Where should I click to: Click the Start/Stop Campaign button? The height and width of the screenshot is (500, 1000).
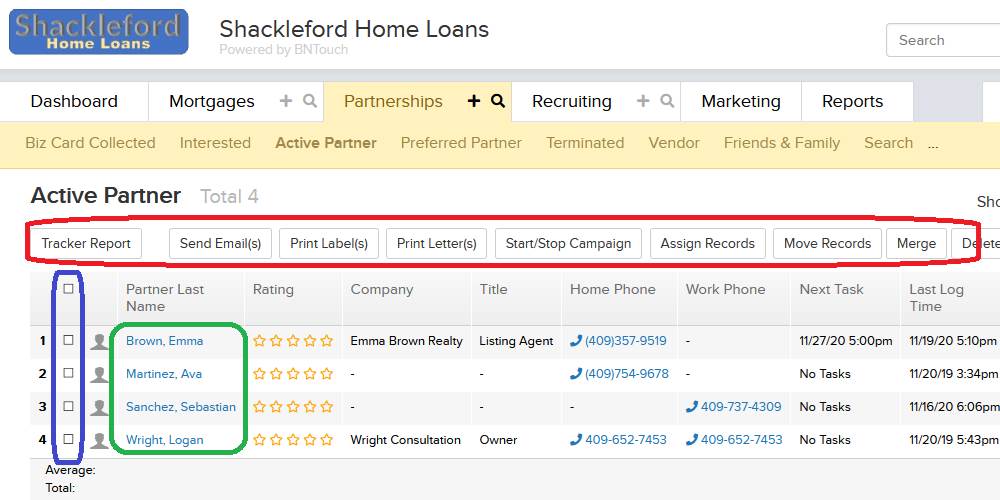(568, 244)
